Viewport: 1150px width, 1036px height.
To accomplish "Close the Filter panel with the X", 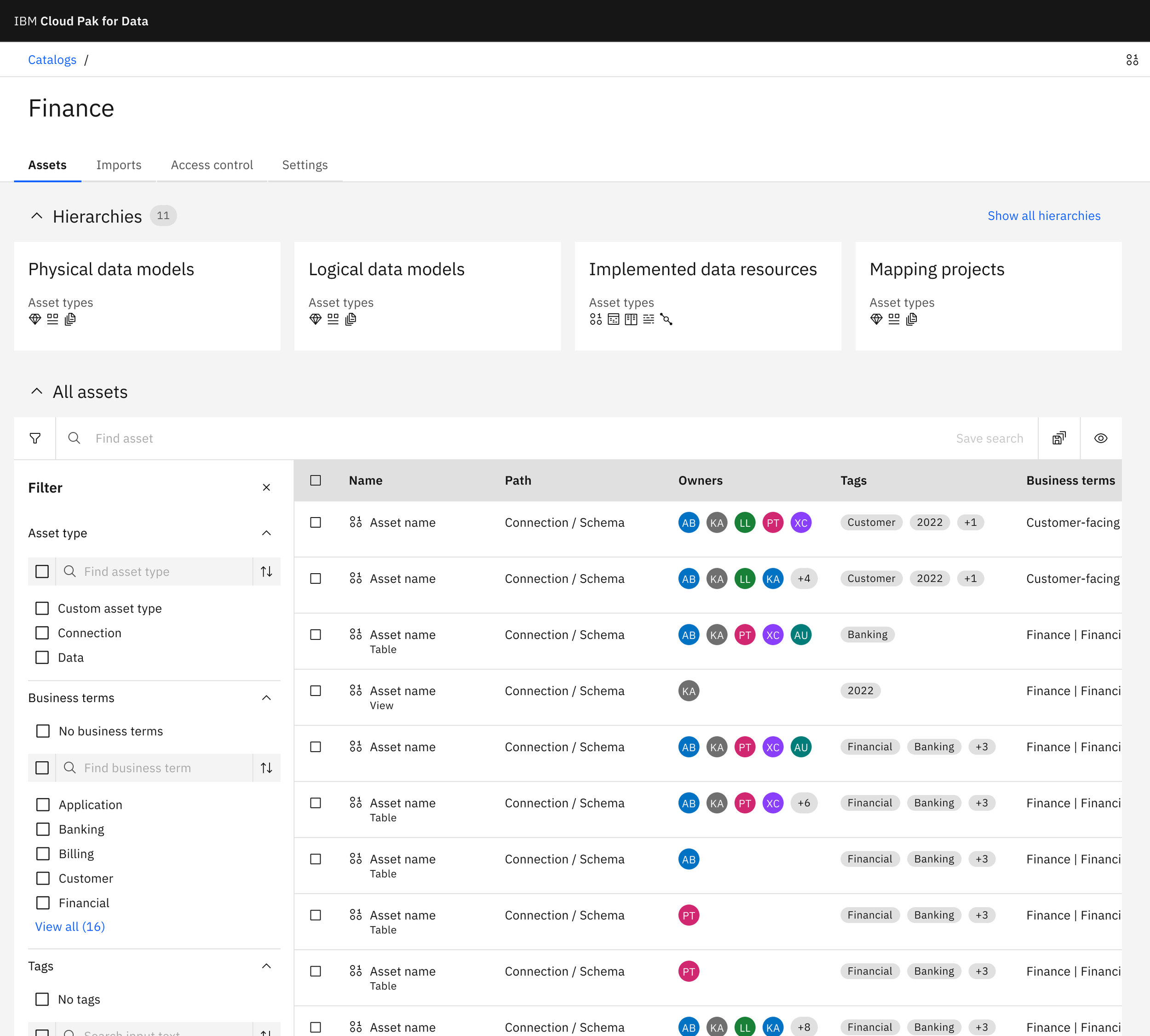I will [x=266, y=488].
